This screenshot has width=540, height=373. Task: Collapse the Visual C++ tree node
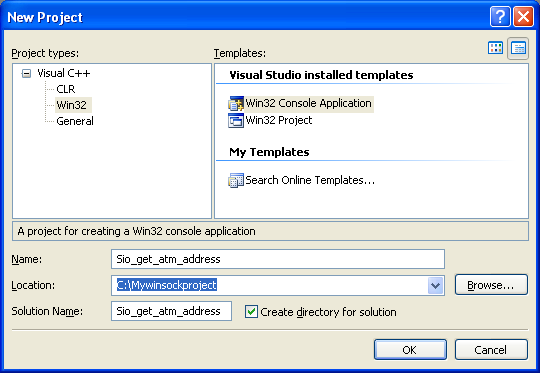tap(26, 73)
